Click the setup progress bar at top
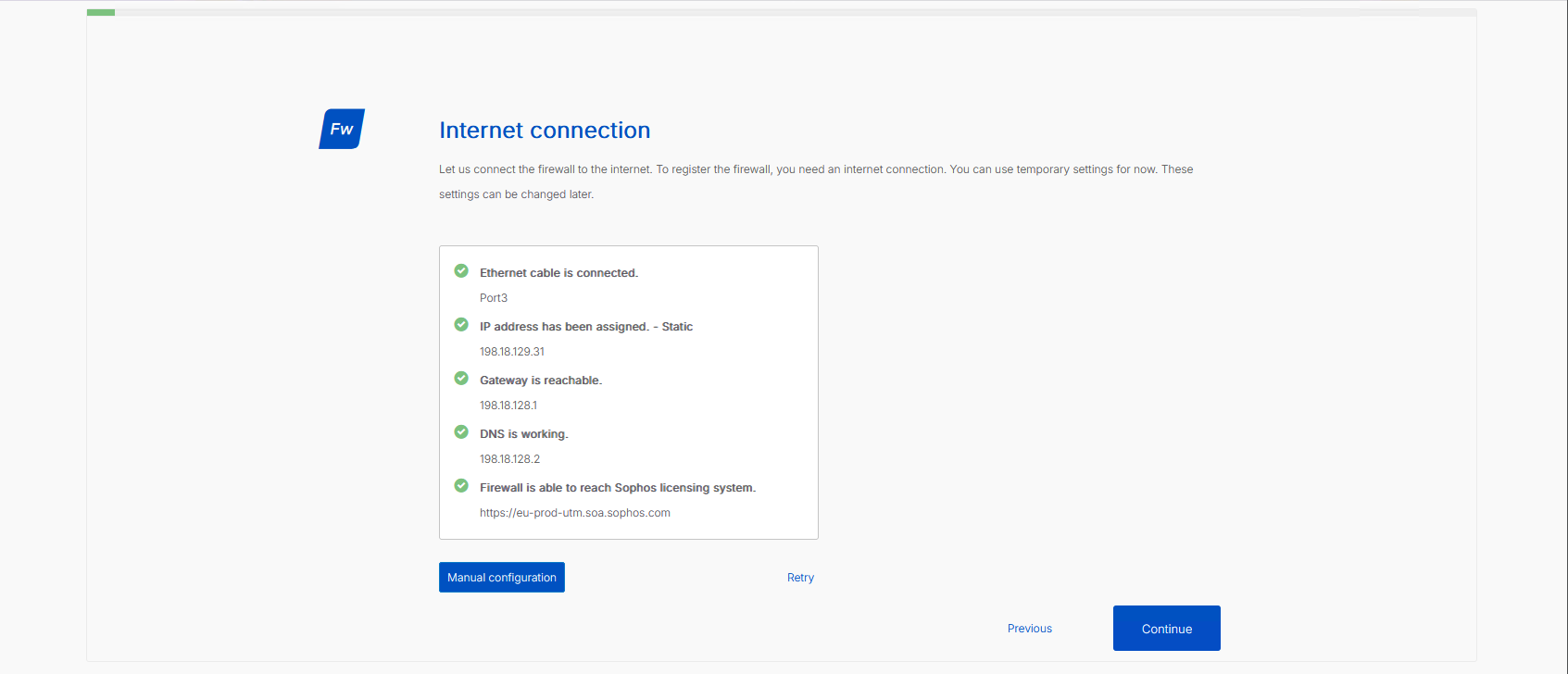The height and width of the screenshot is (674, 1568). tap(782, 12)
